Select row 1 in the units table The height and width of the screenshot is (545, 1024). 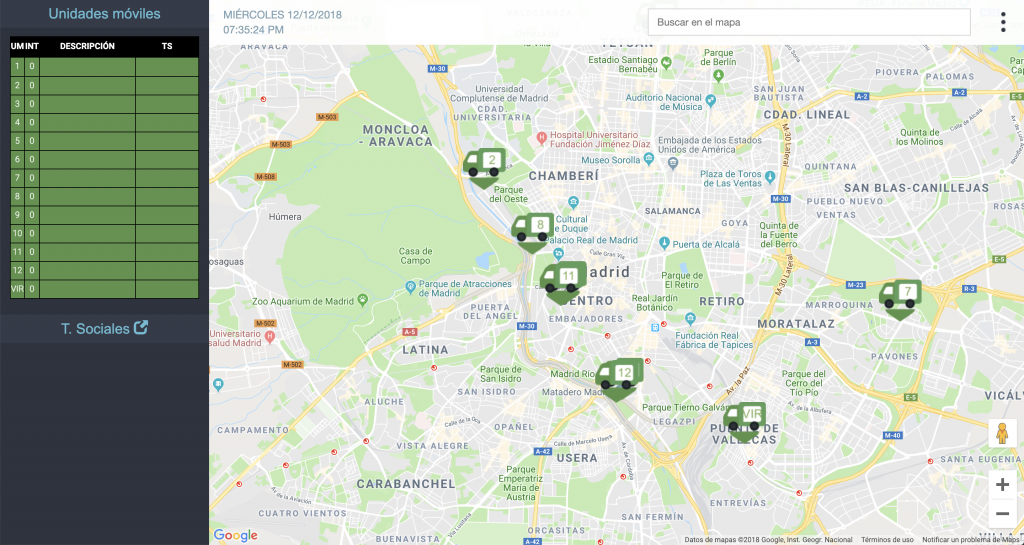[x=104, y=66]
